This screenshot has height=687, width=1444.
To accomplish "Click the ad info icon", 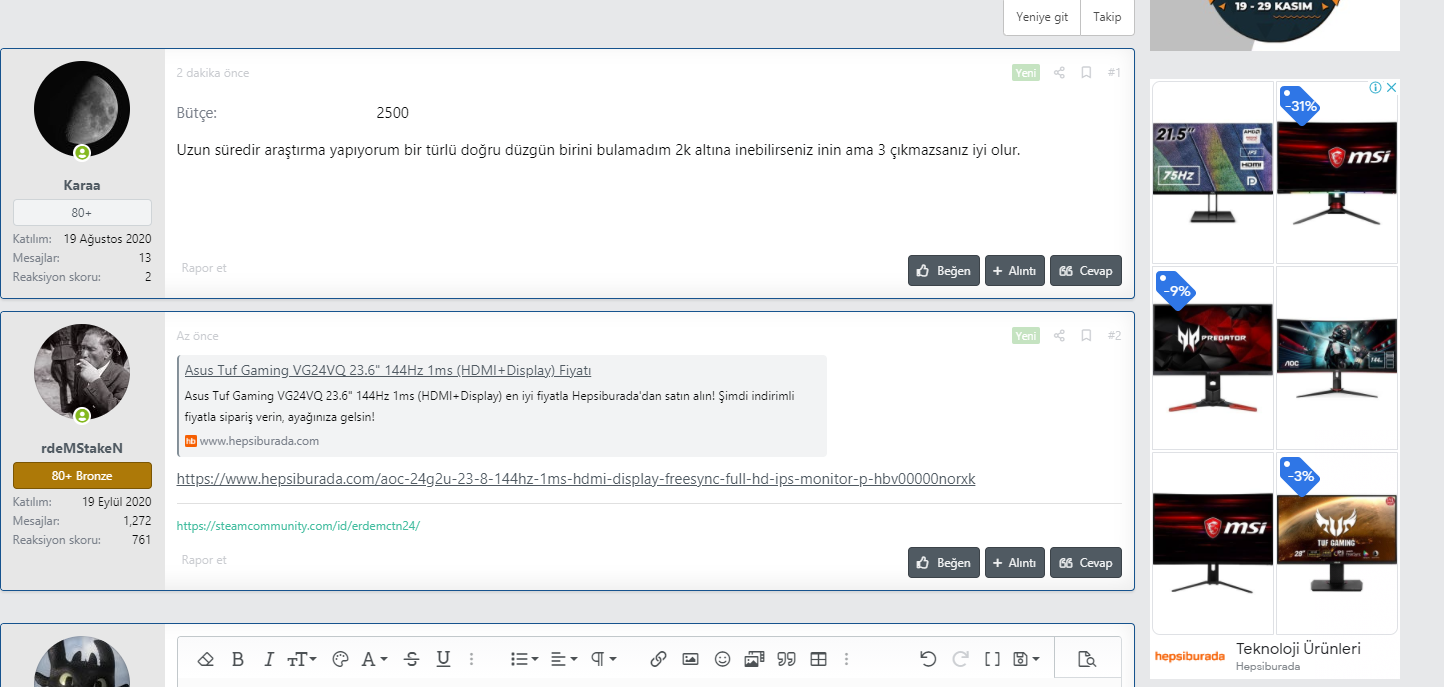I will click(x=1376, y=88).
